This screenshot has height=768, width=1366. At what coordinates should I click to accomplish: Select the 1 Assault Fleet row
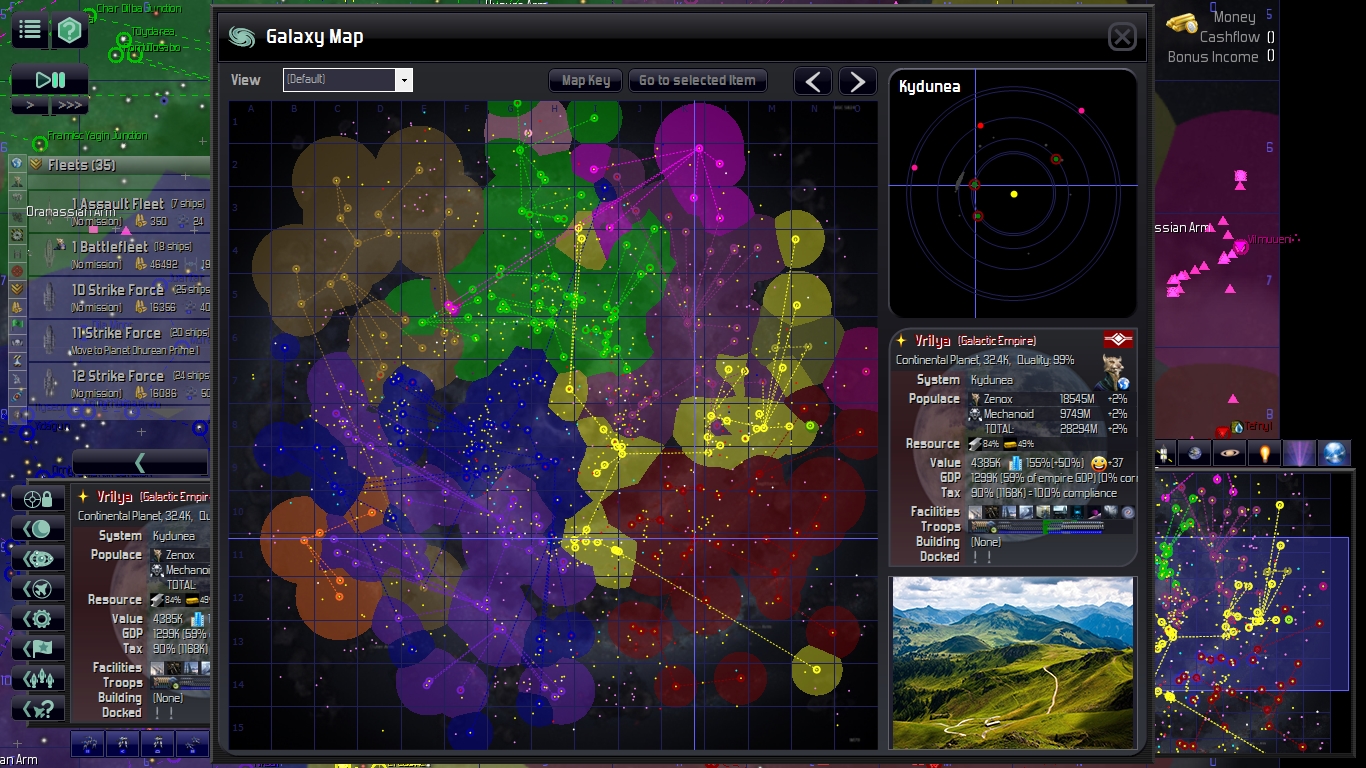[119, 211]
